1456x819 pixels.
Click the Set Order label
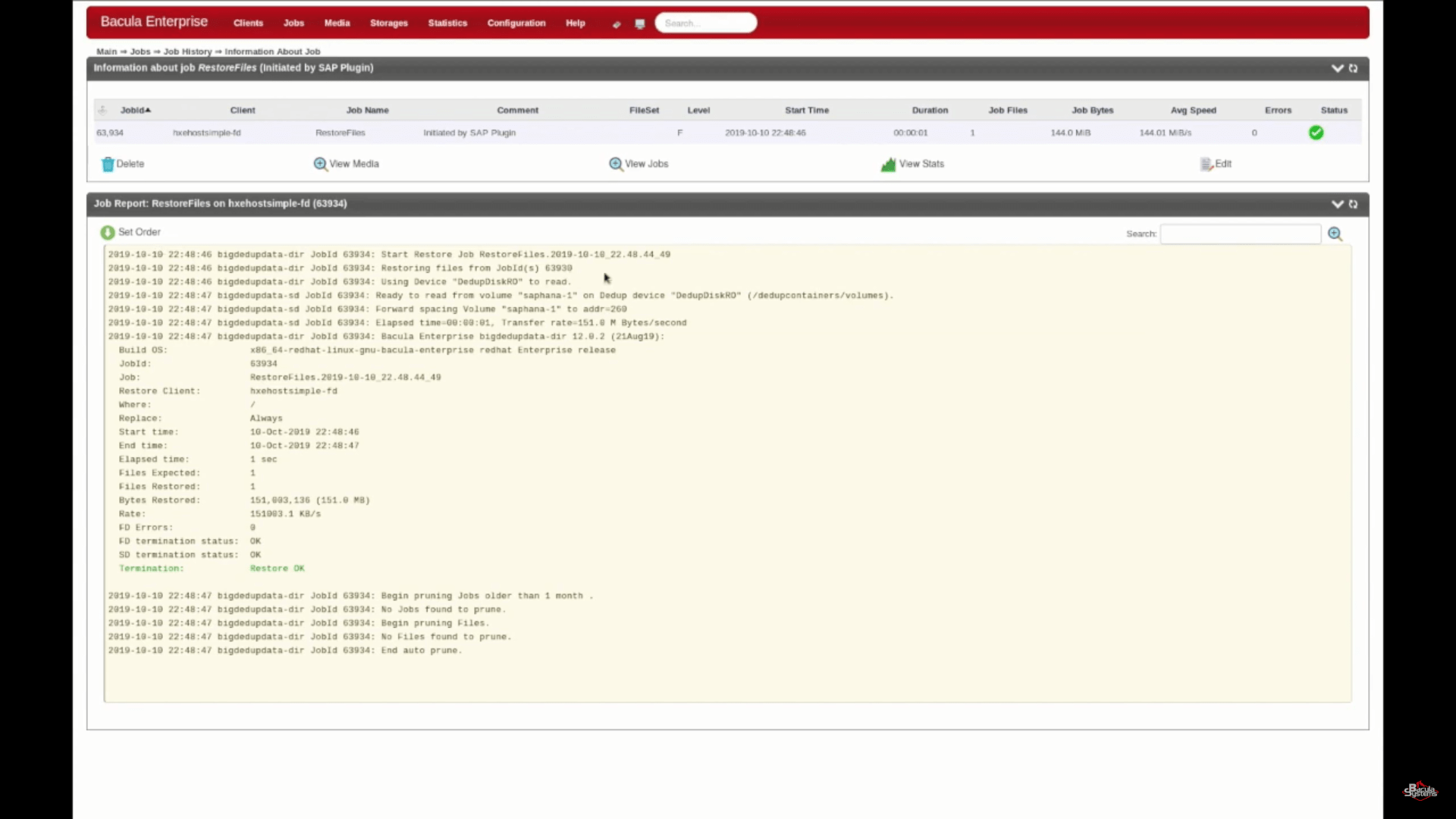(x=139, y=232)
